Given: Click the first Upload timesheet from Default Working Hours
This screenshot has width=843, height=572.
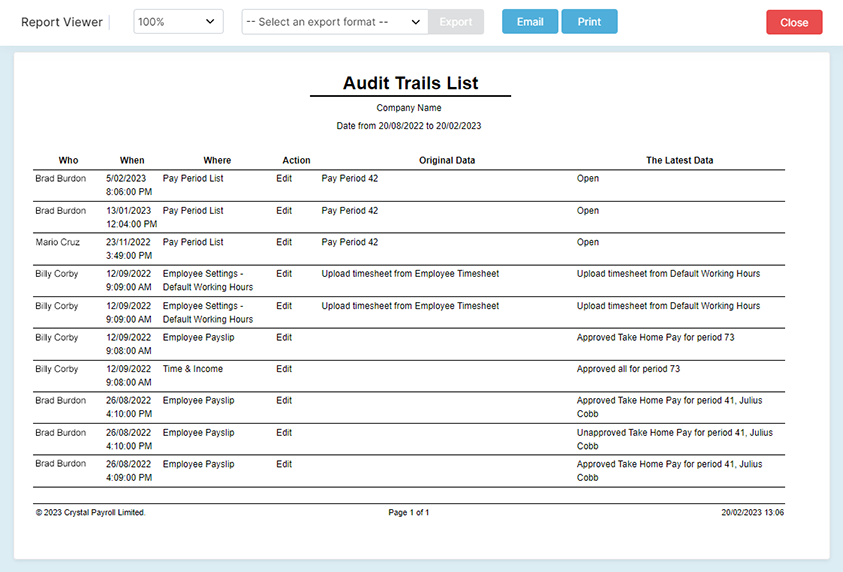Looking at the screenshot, I should tap(668, 274).
